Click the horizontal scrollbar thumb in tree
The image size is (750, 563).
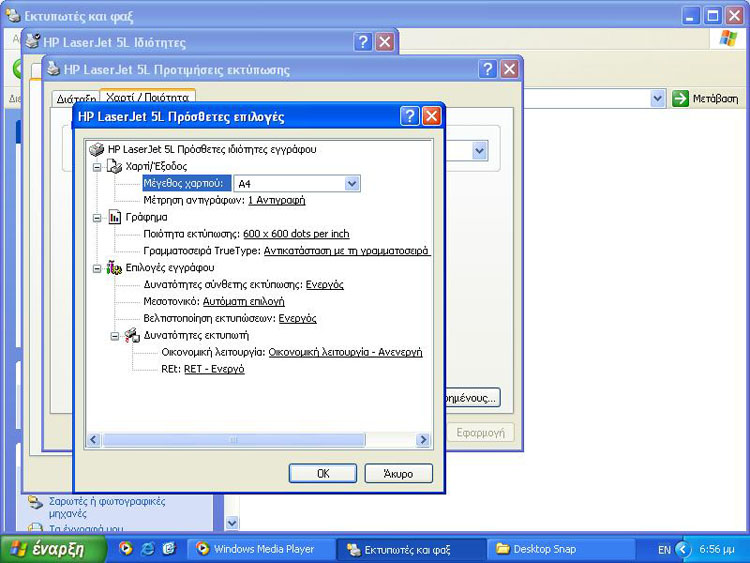(x=233, y=440)
